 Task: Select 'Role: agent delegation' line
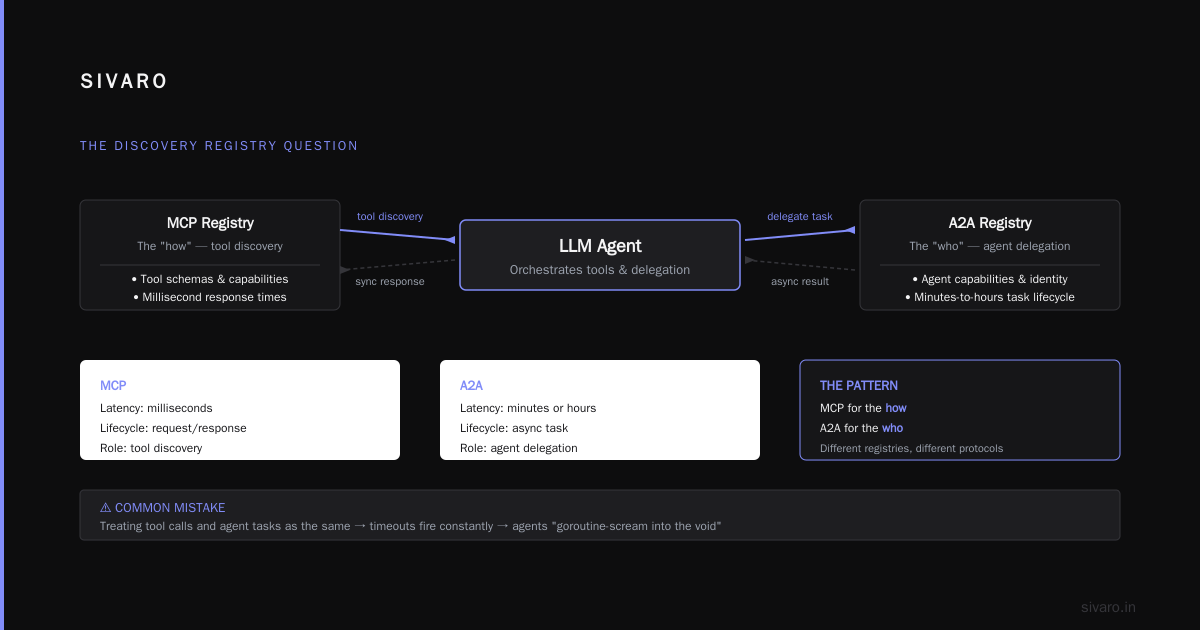(519, 448)
